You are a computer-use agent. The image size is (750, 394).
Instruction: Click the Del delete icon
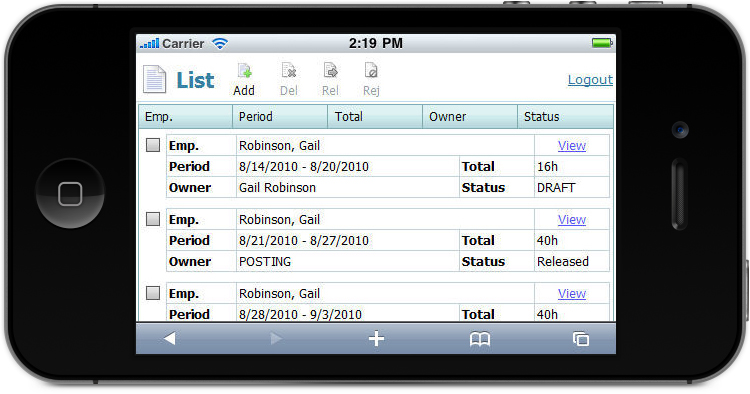(x=289, y=71)
